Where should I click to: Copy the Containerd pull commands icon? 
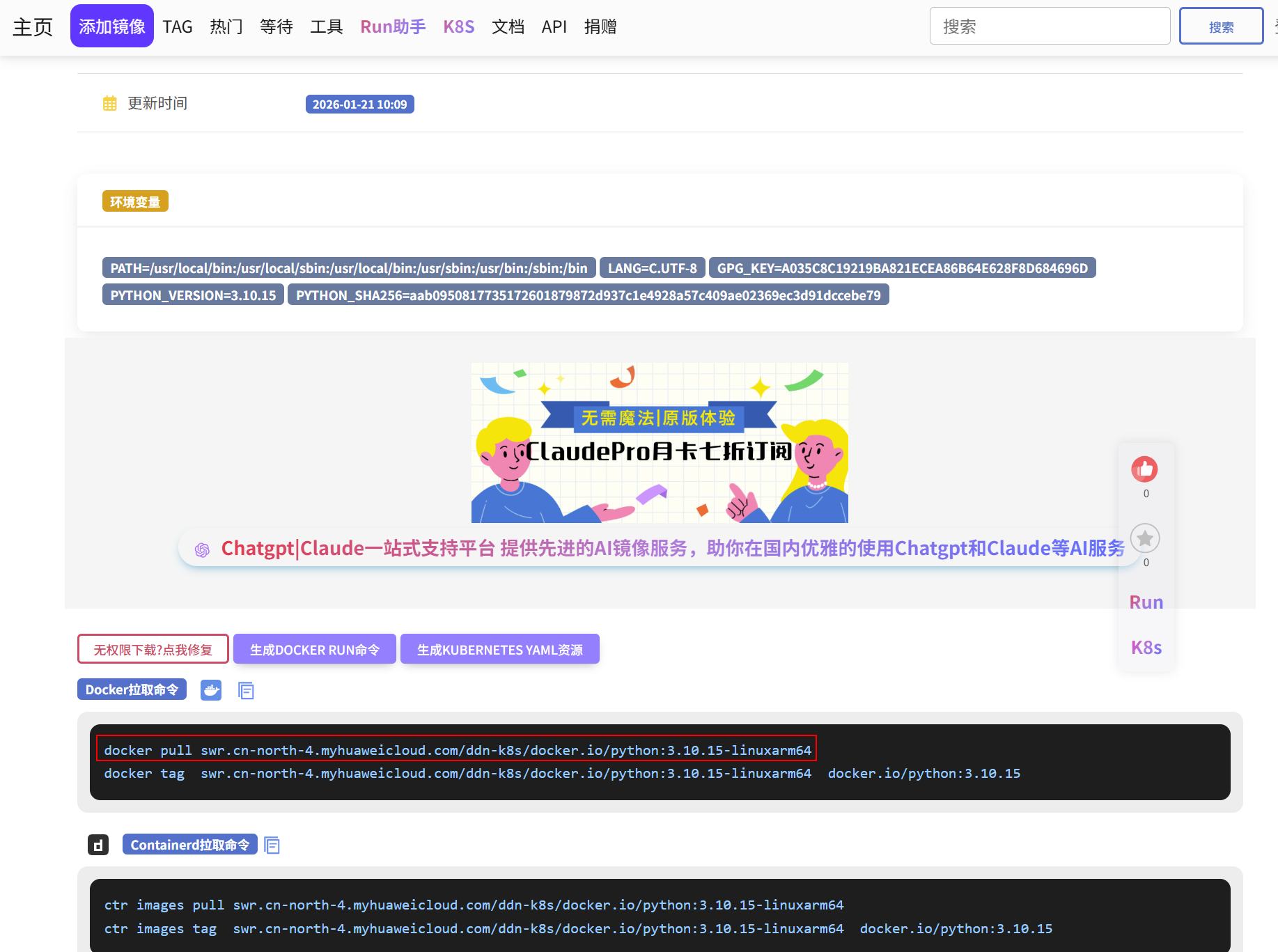(x=272, y=845)
